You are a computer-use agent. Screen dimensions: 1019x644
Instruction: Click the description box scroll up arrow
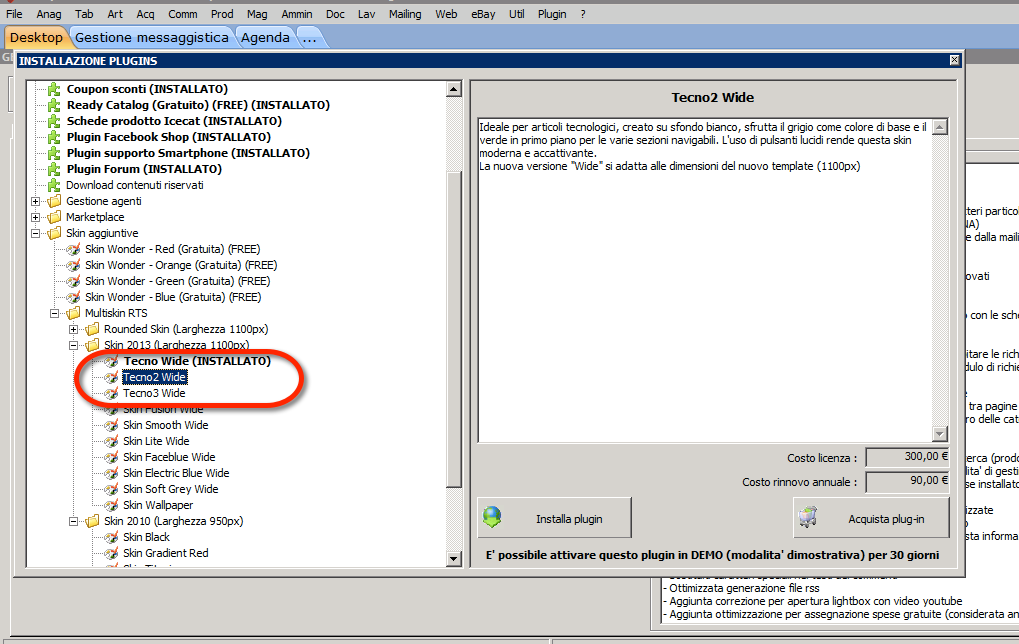(x=940, y=127)
